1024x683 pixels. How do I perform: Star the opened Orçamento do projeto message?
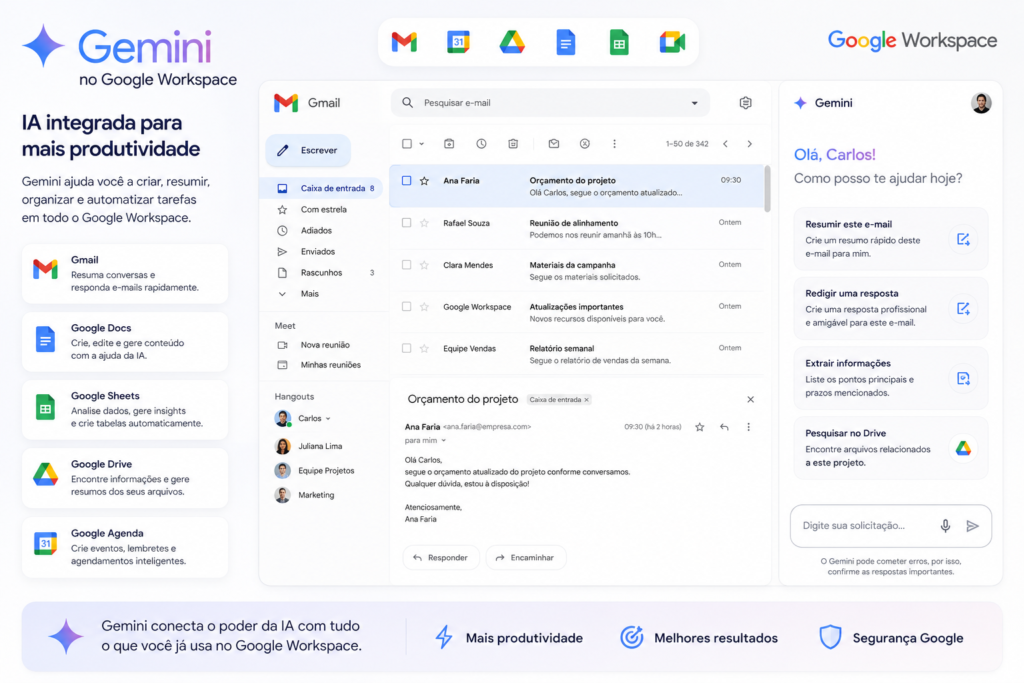tap(699, 427)
